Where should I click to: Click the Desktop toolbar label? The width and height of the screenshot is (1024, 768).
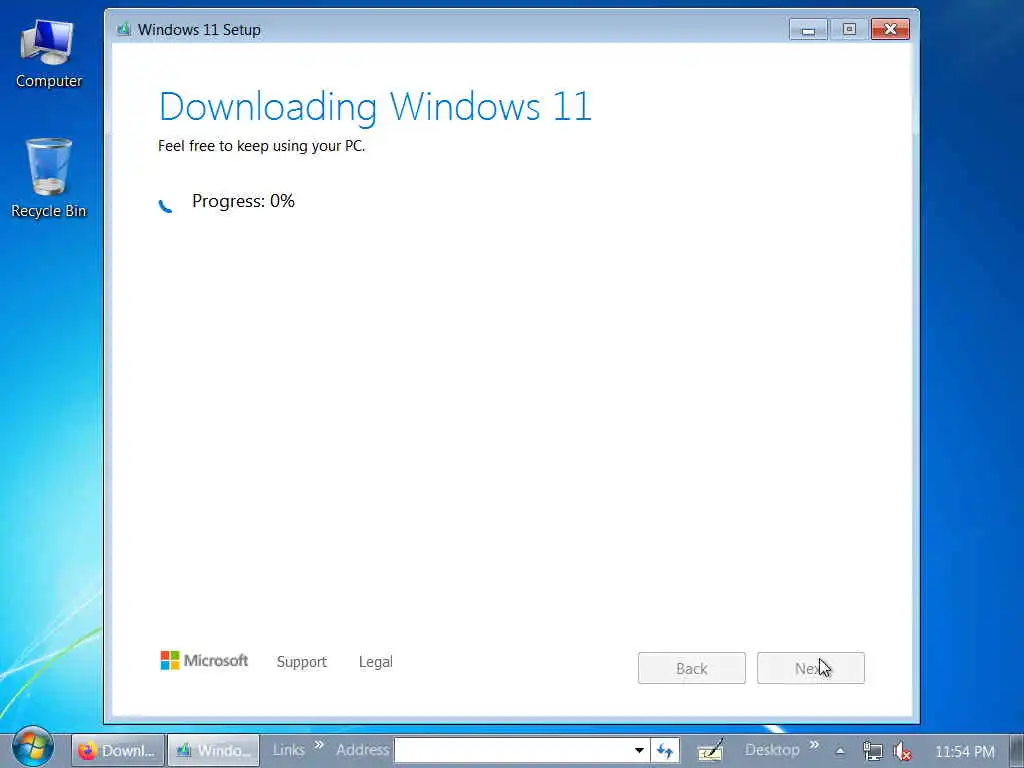click(772, 750)
